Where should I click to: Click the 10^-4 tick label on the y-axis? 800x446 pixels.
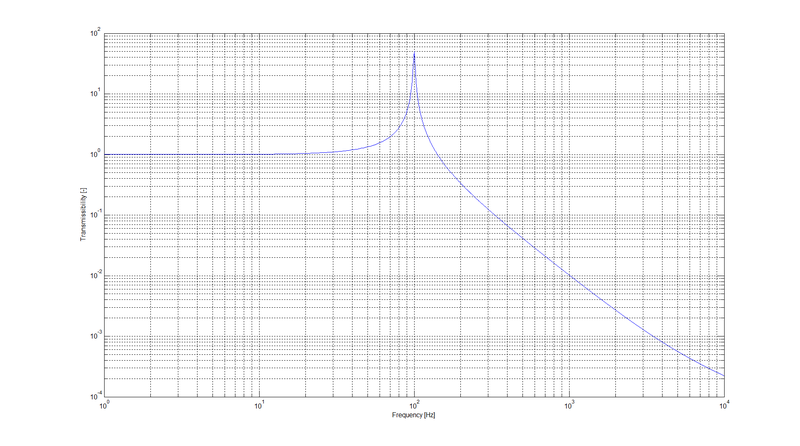[x=94, y=396]
